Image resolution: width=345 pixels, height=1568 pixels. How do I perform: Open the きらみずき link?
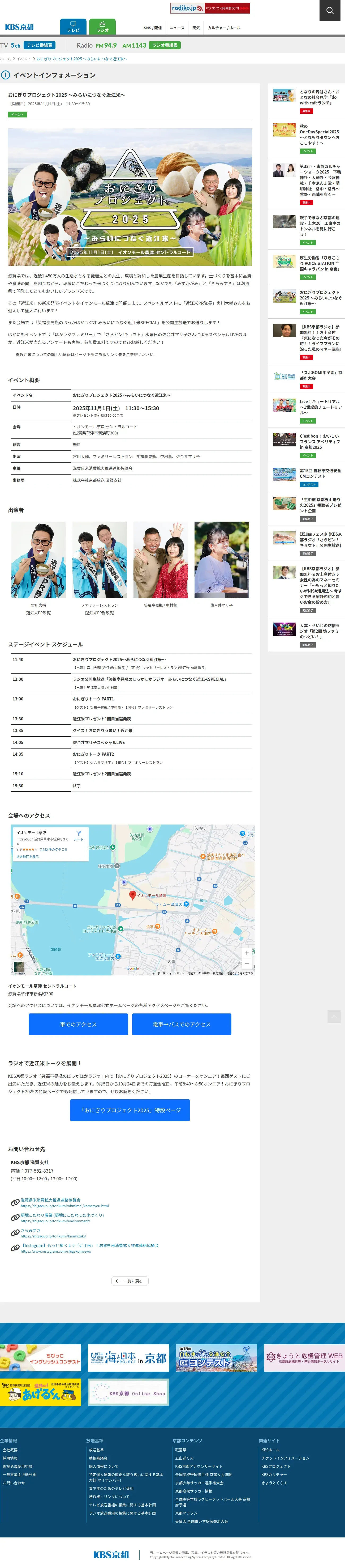(x=31, y=1230)
